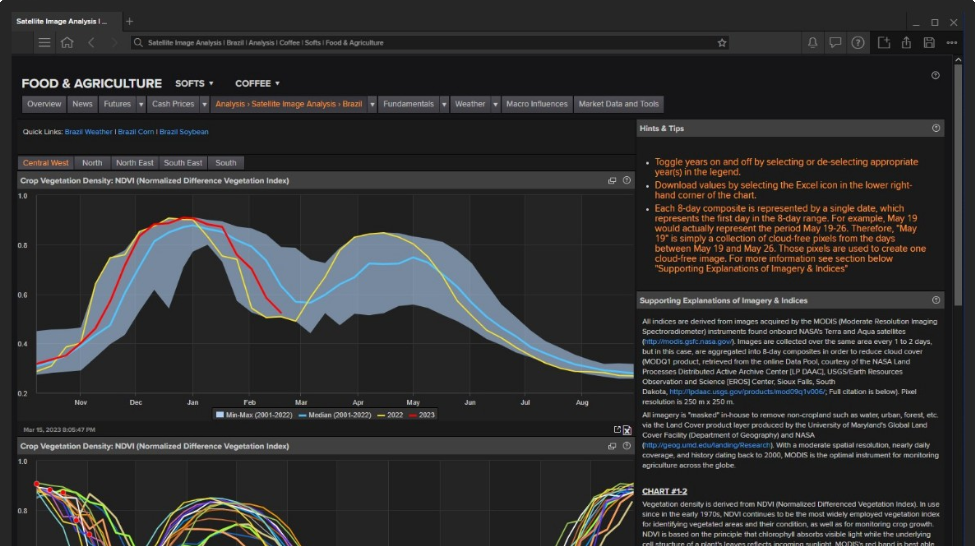Image resolution: width=975 pixels, height=546 pixels.
Task: Switch to the North East region tab
Action: pyautogui.click(x=134, y=163)
